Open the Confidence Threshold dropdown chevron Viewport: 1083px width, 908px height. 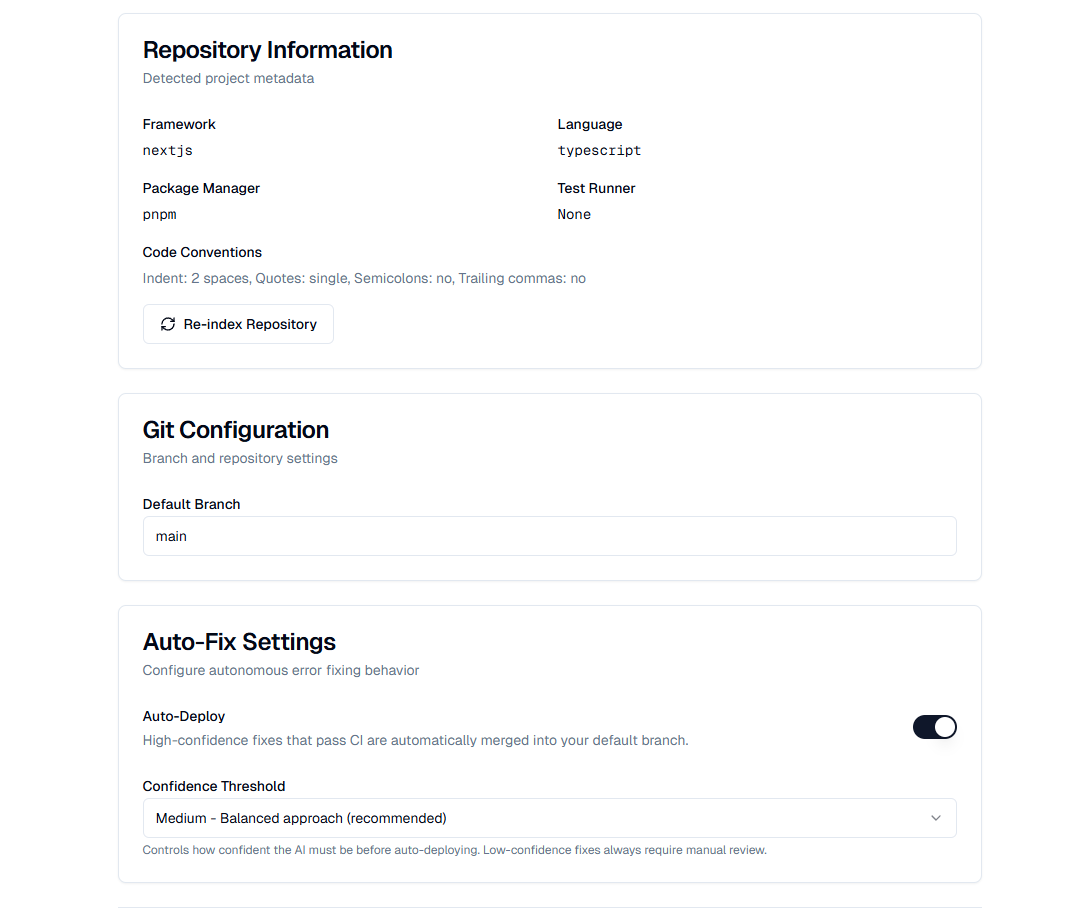[x=936, y=818]
